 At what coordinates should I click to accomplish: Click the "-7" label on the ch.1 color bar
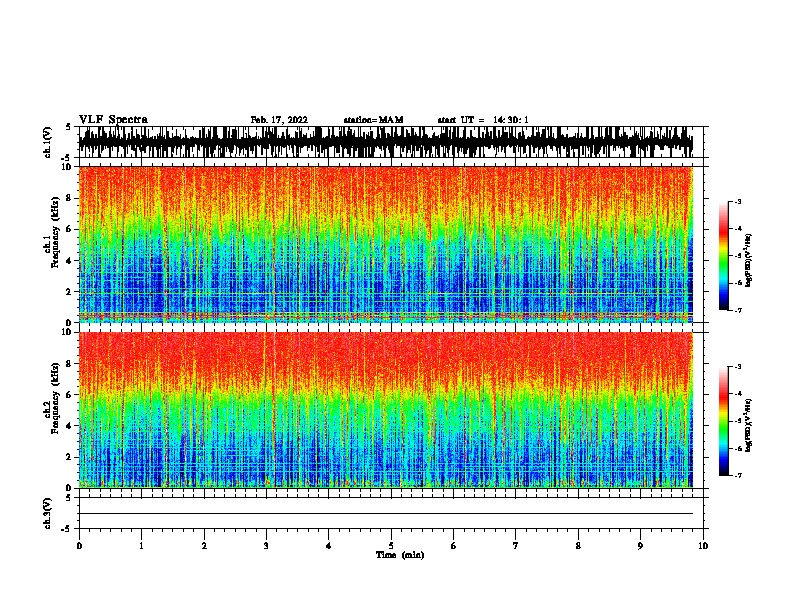pyautogui.click(x=738, y=310)
